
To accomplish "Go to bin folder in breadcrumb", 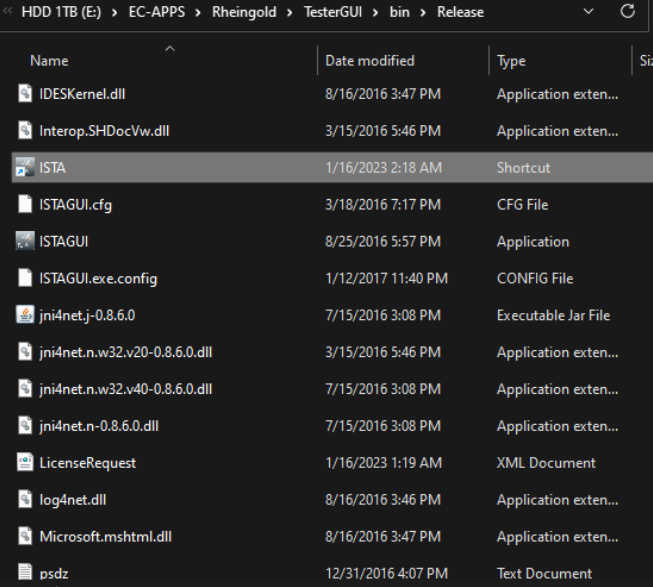I will pos(399,12).
